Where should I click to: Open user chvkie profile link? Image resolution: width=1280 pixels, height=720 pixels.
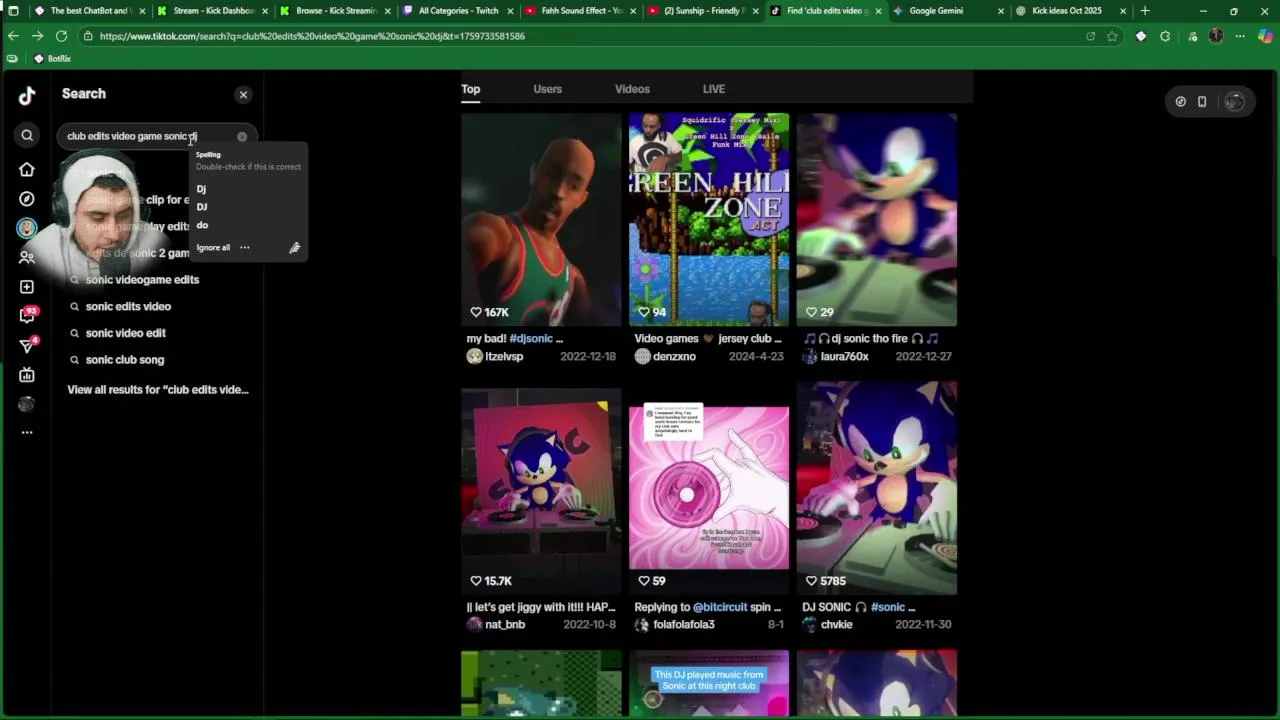(836, 625)
